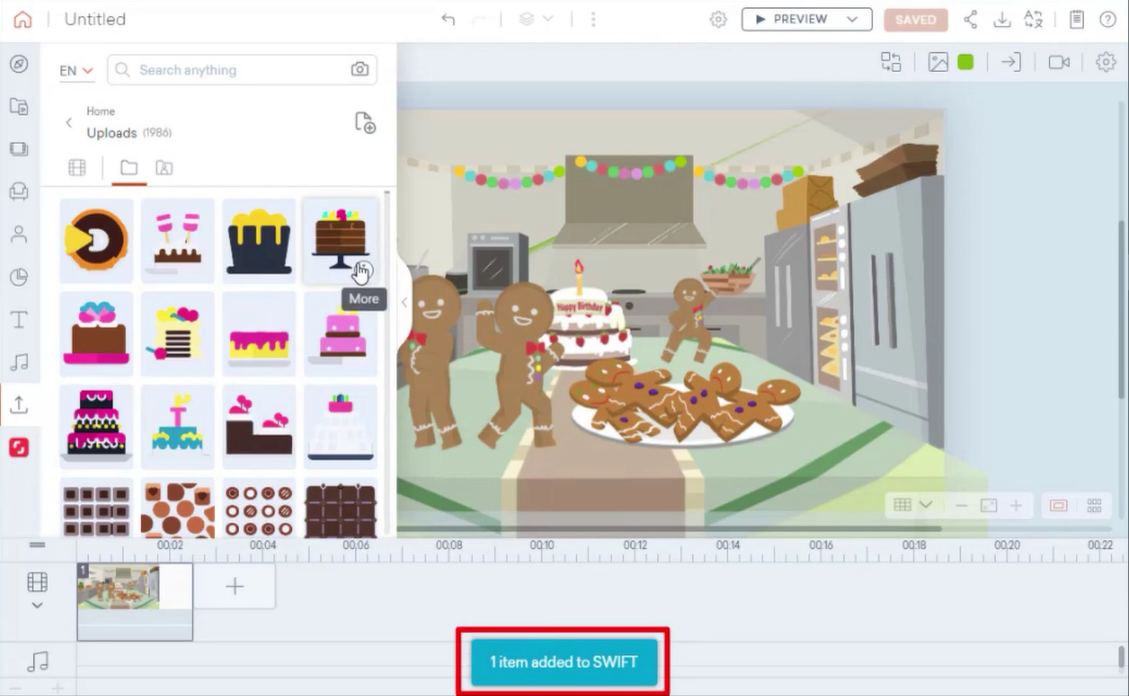The width and height of the screenshot is (1129, 696).
Task: Expand the PREVIEW options dropdown arrow
Action: tap(853, 19)
